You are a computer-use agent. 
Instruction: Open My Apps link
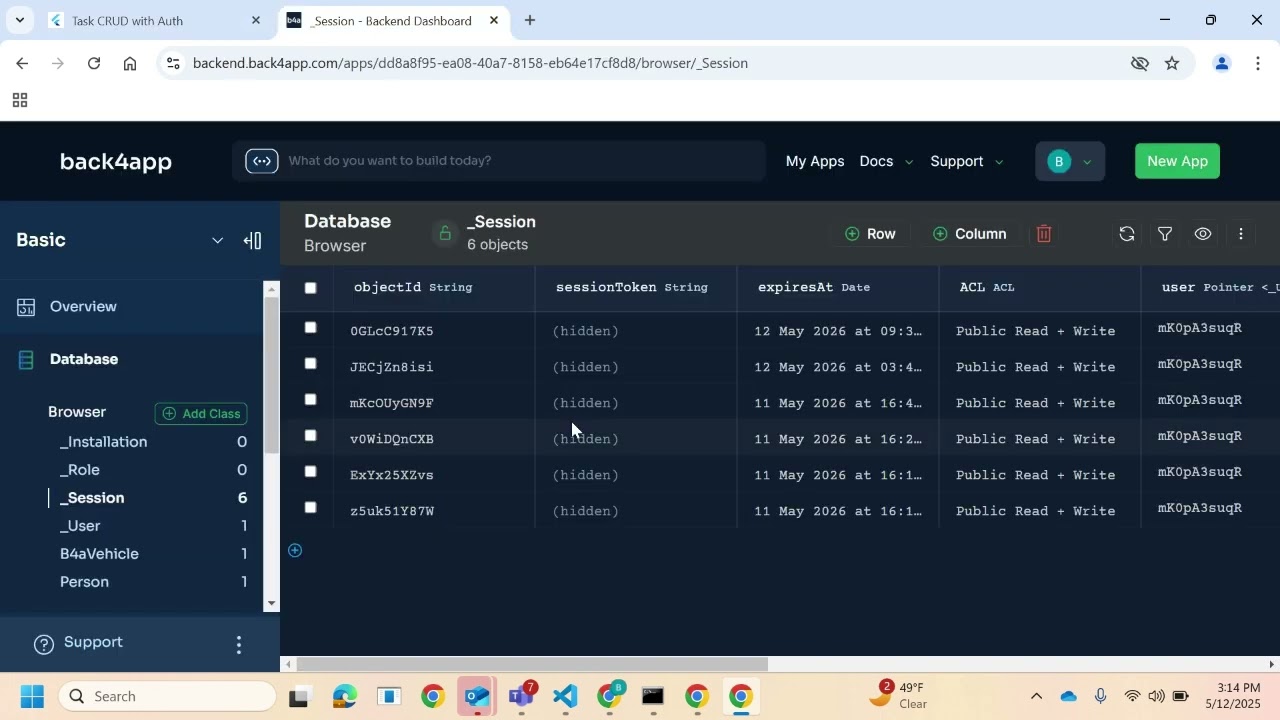point(815,161)
